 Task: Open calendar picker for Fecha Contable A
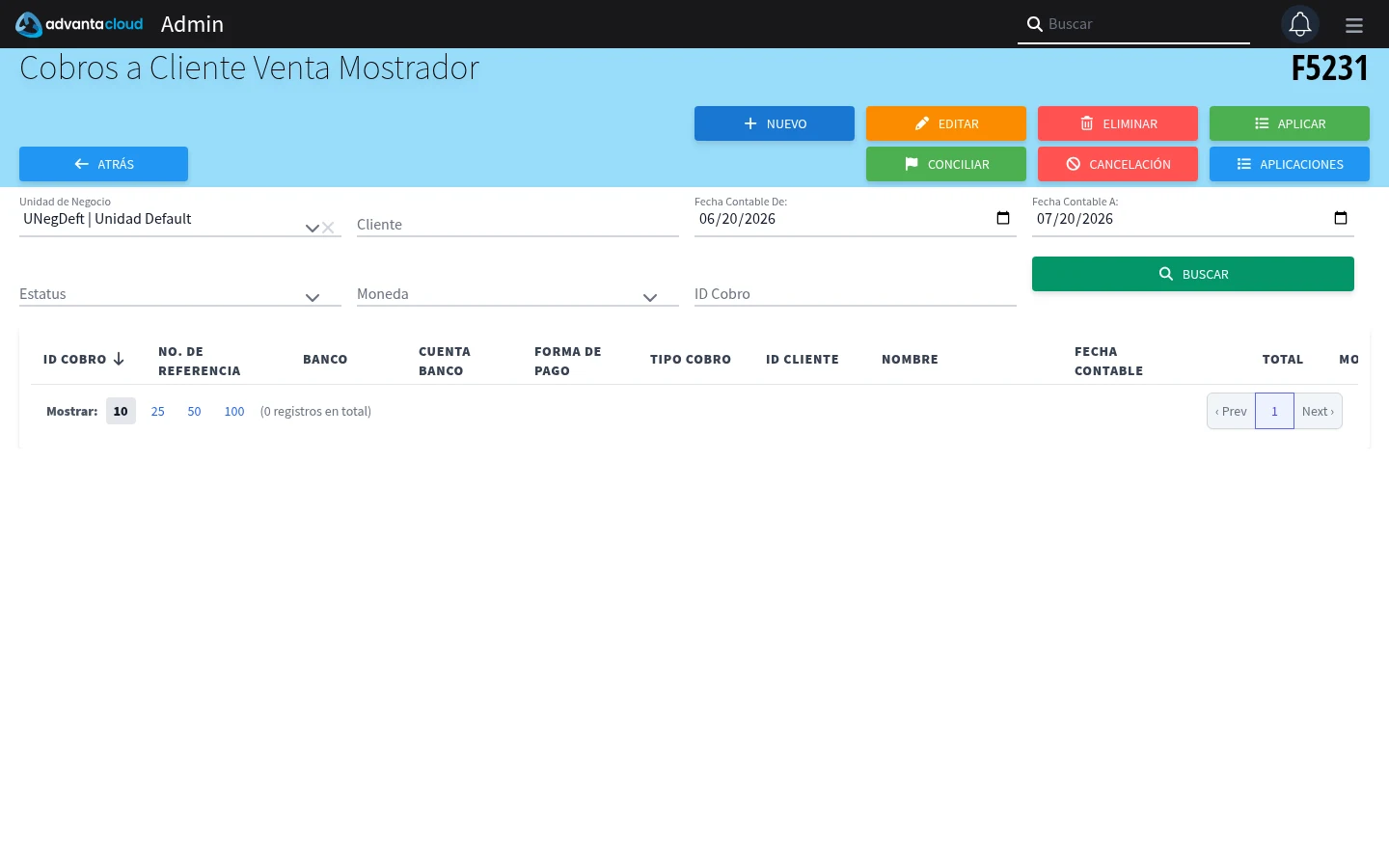tap(1341, 218)
